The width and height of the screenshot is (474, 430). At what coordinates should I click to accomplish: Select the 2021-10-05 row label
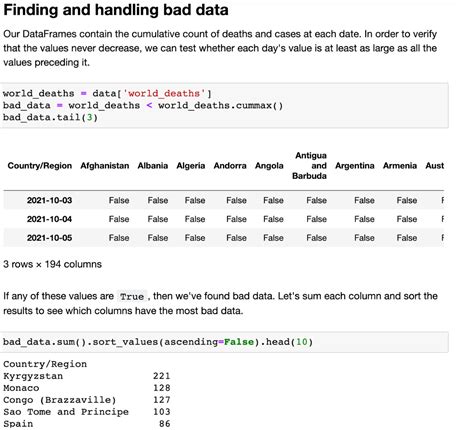tap(49, 238)
